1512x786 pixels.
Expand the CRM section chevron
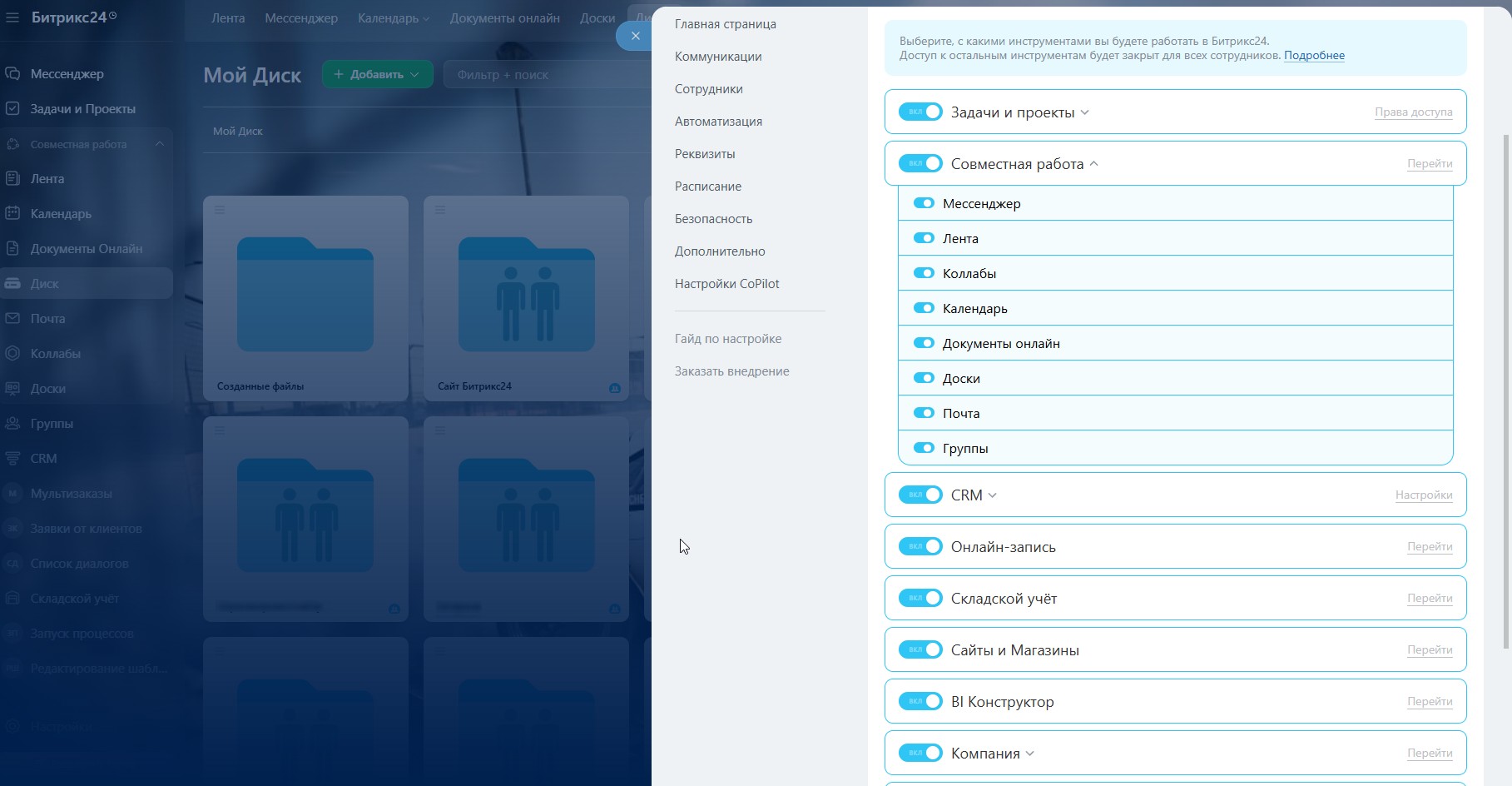pyautogui.click(x=992, y=495)
